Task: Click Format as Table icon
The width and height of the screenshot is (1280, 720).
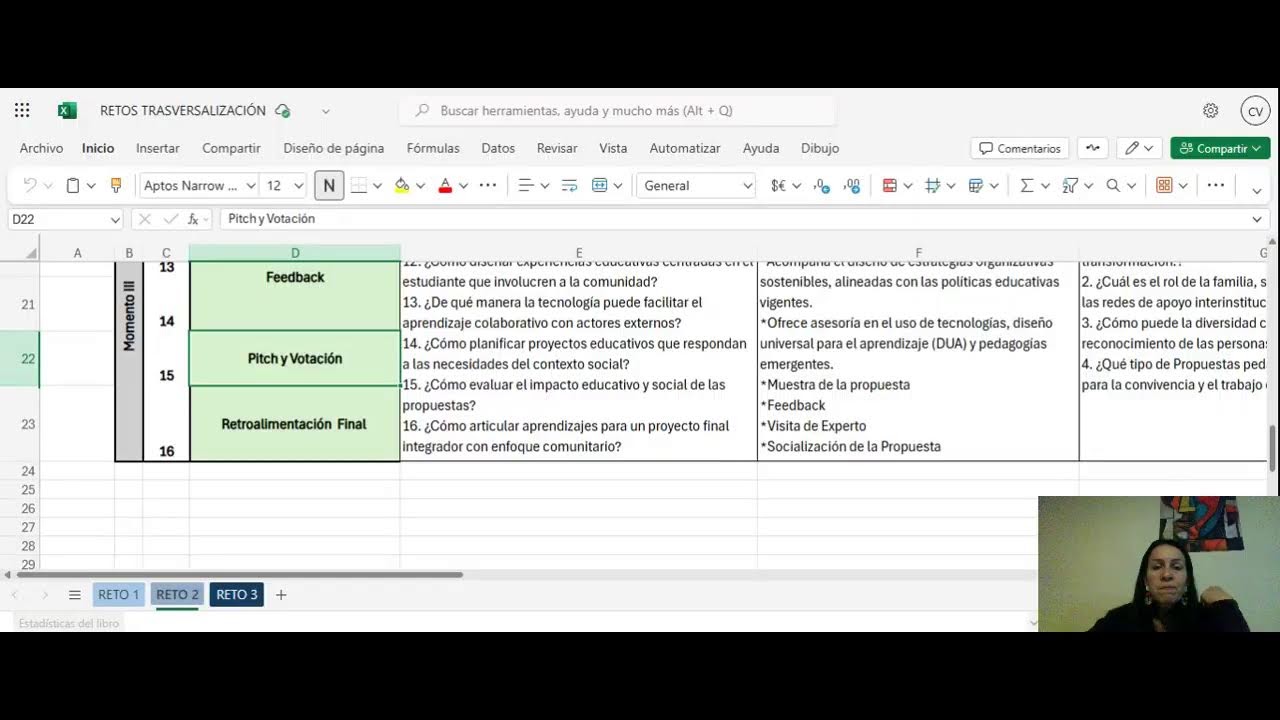Action: coord(976,185)
